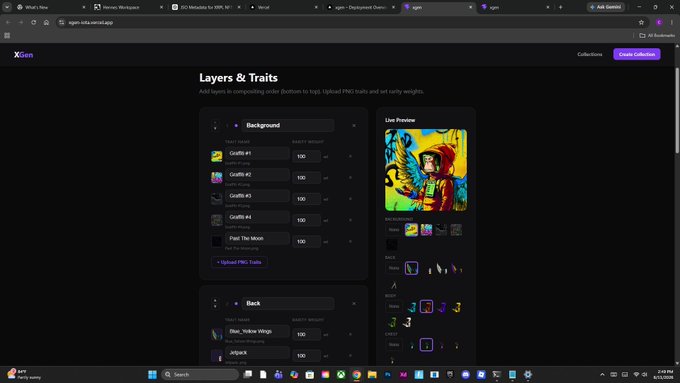Delete the Graffiti #4 trait row

[350, 220]
